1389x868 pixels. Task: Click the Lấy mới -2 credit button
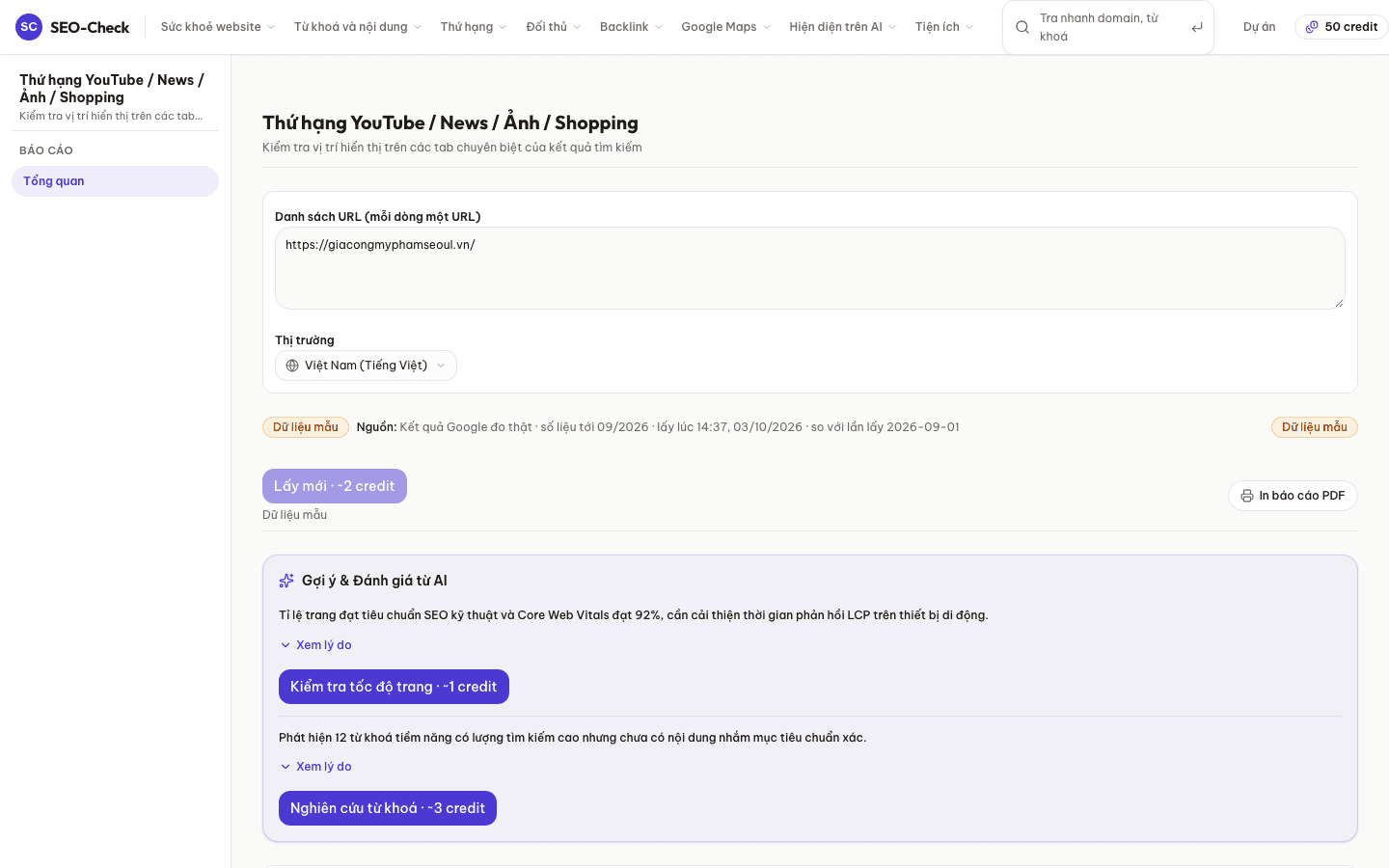point(335,486)
